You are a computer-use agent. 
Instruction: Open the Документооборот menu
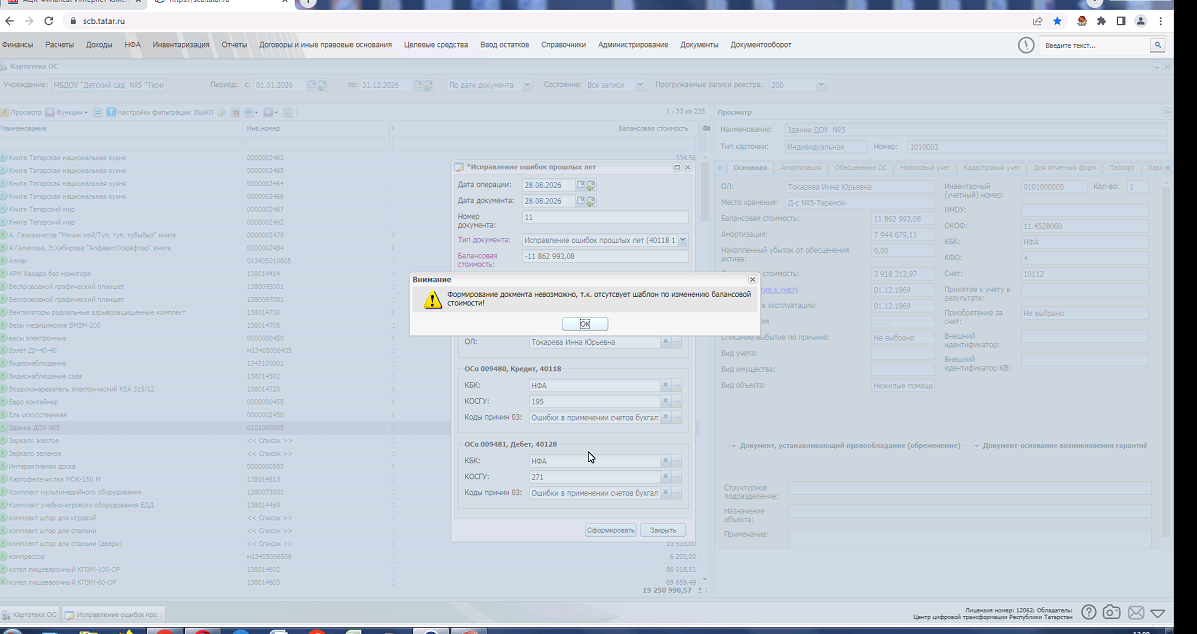point(761,45)
